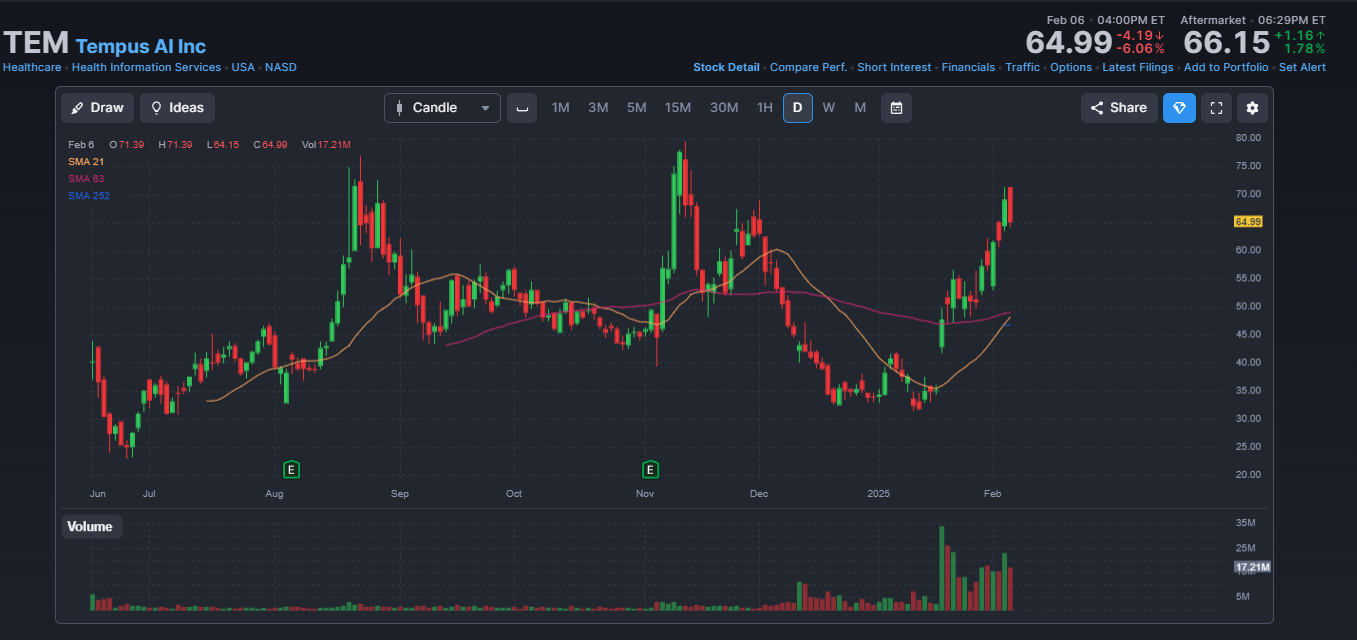Click the scale bracket icon button

(522, 108)
